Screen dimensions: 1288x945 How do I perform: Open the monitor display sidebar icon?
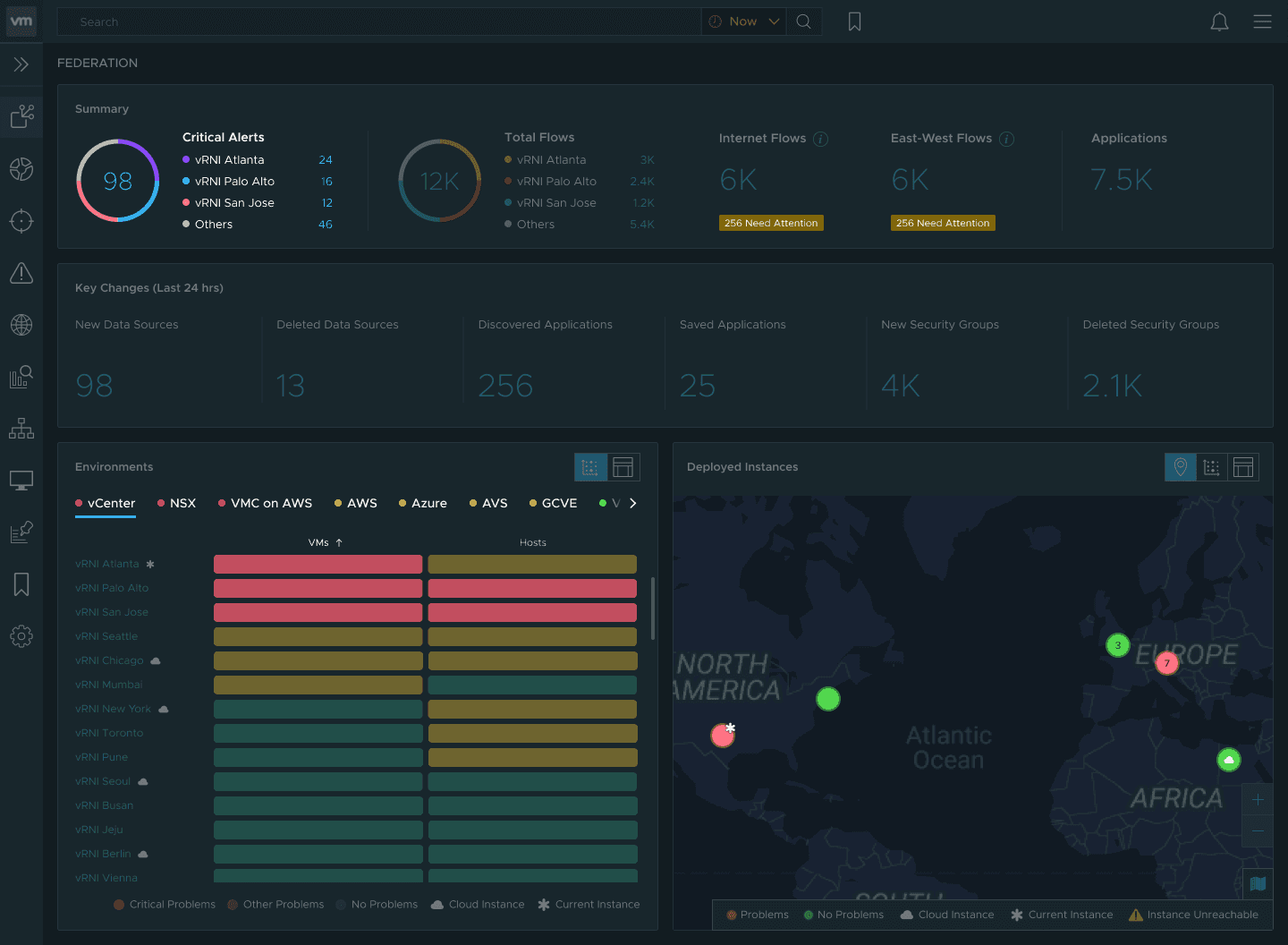click(x=21, y=481)
